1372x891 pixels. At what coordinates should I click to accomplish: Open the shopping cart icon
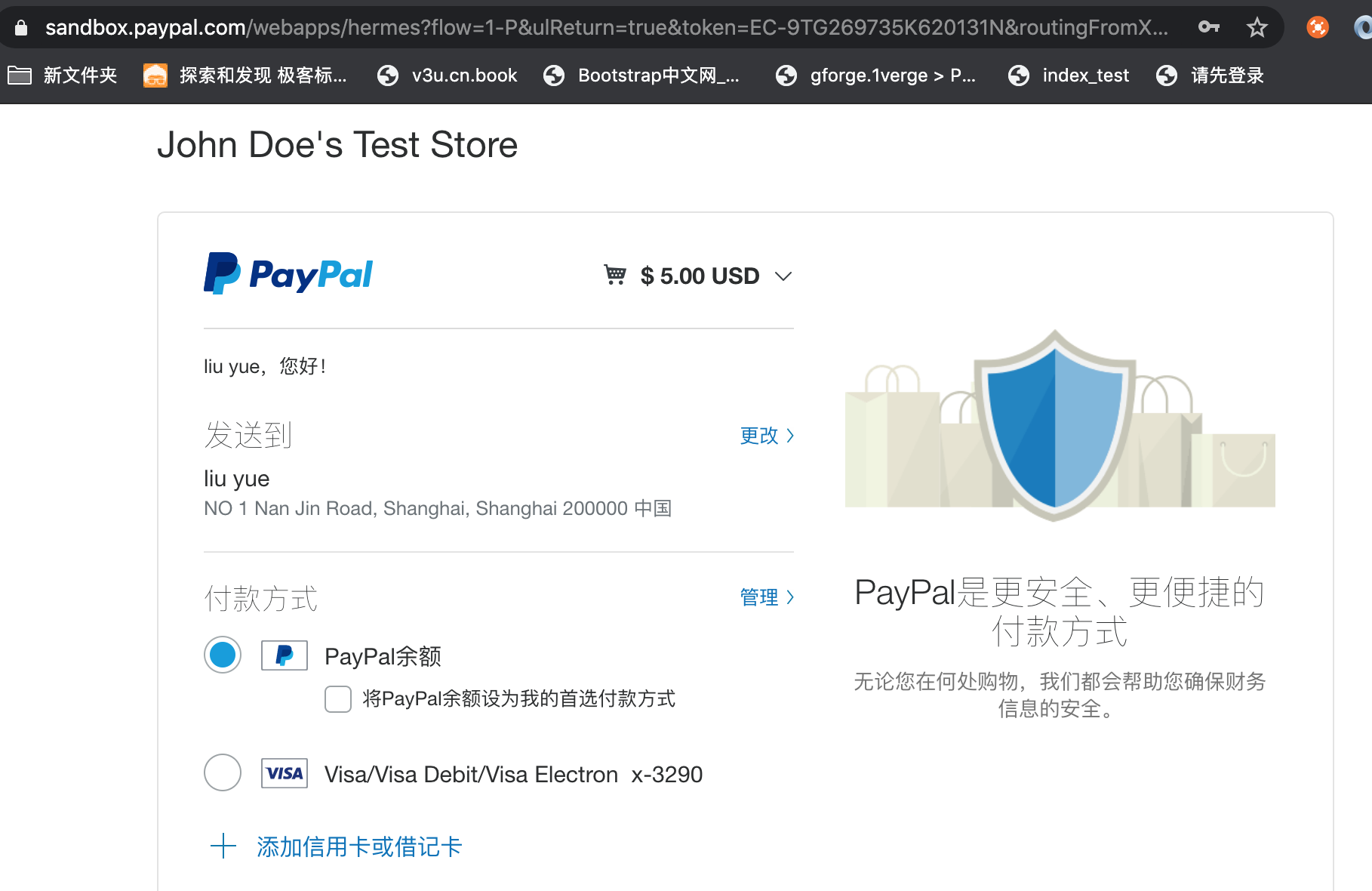click(616, 275)
